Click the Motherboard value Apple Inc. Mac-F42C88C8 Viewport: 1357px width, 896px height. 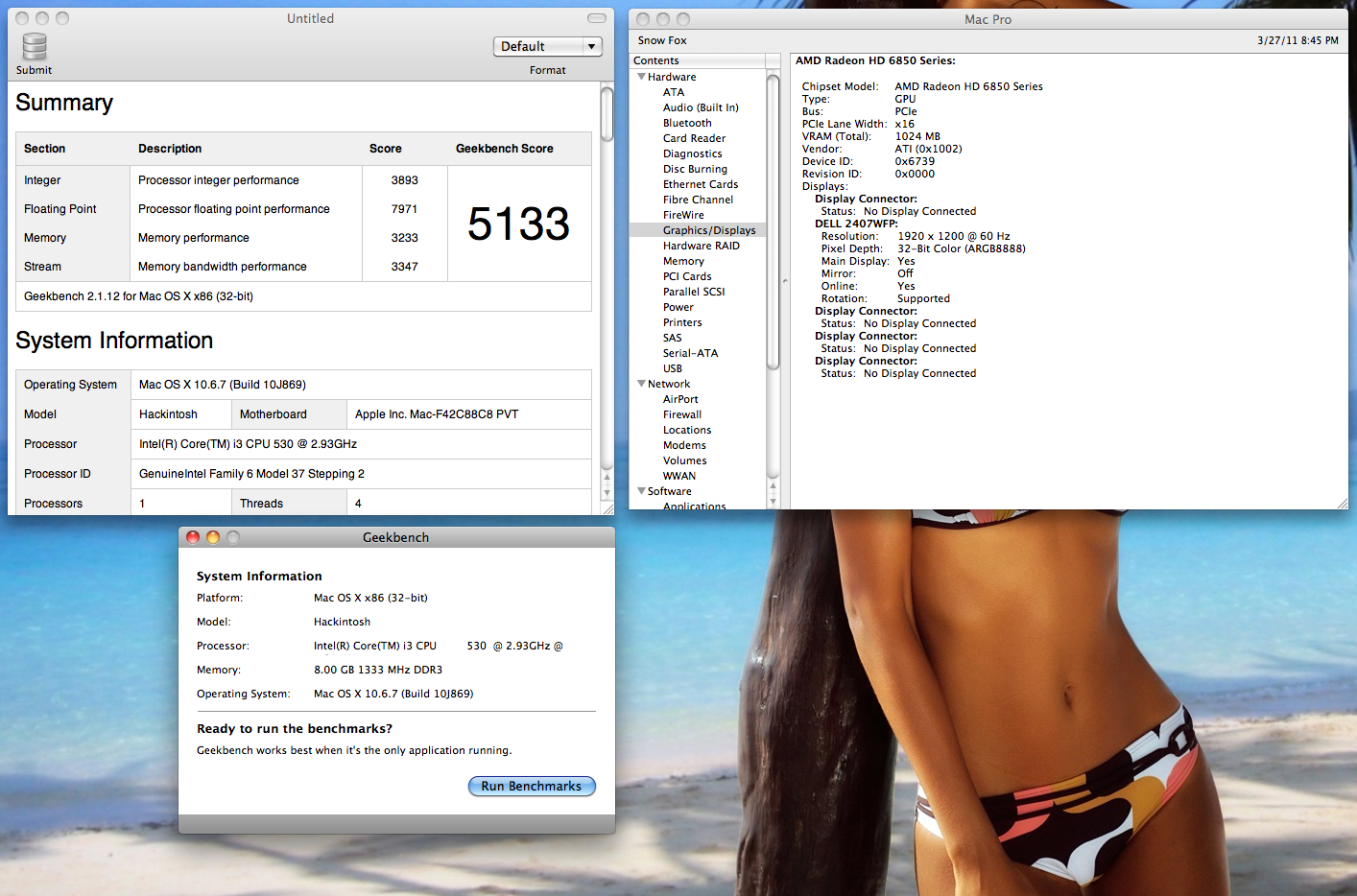(437, 414)
